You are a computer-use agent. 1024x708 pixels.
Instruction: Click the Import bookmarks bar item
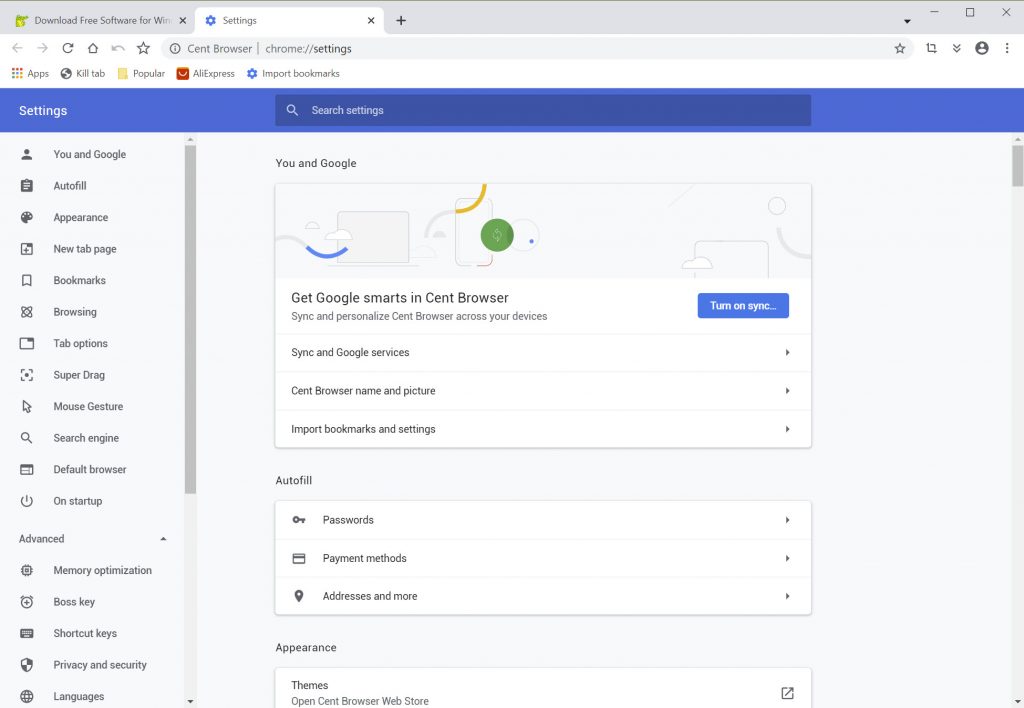(293, 73)
